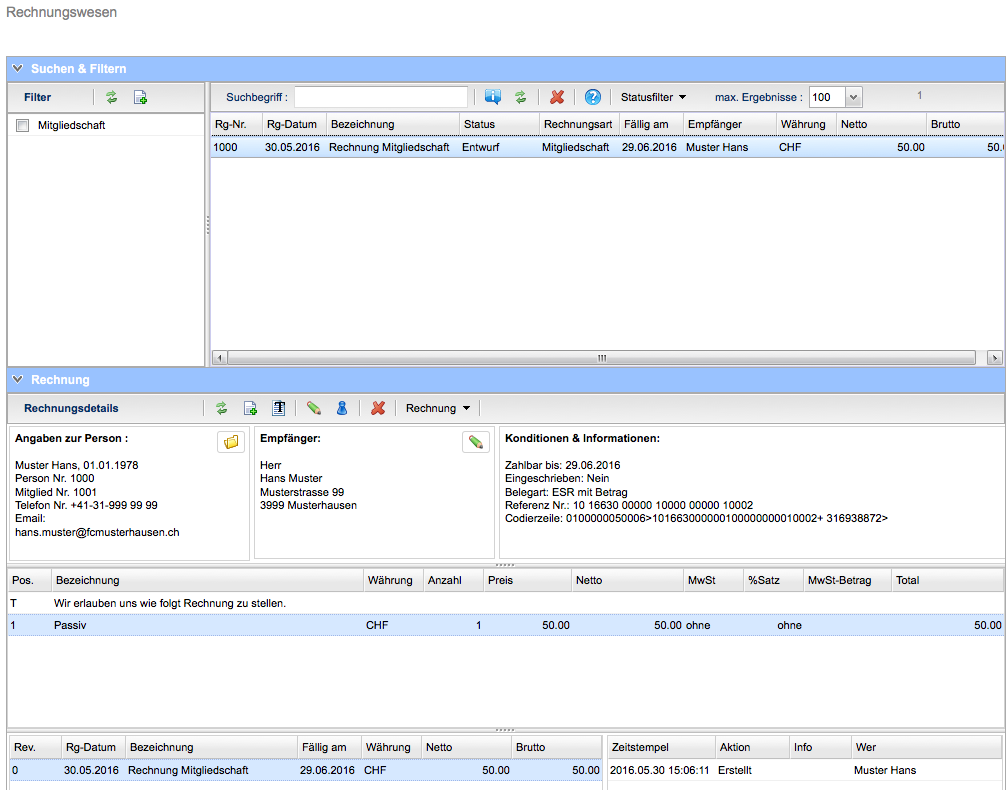Sort the invoice list by Rg-Nr. column

(x=237, y=124)
